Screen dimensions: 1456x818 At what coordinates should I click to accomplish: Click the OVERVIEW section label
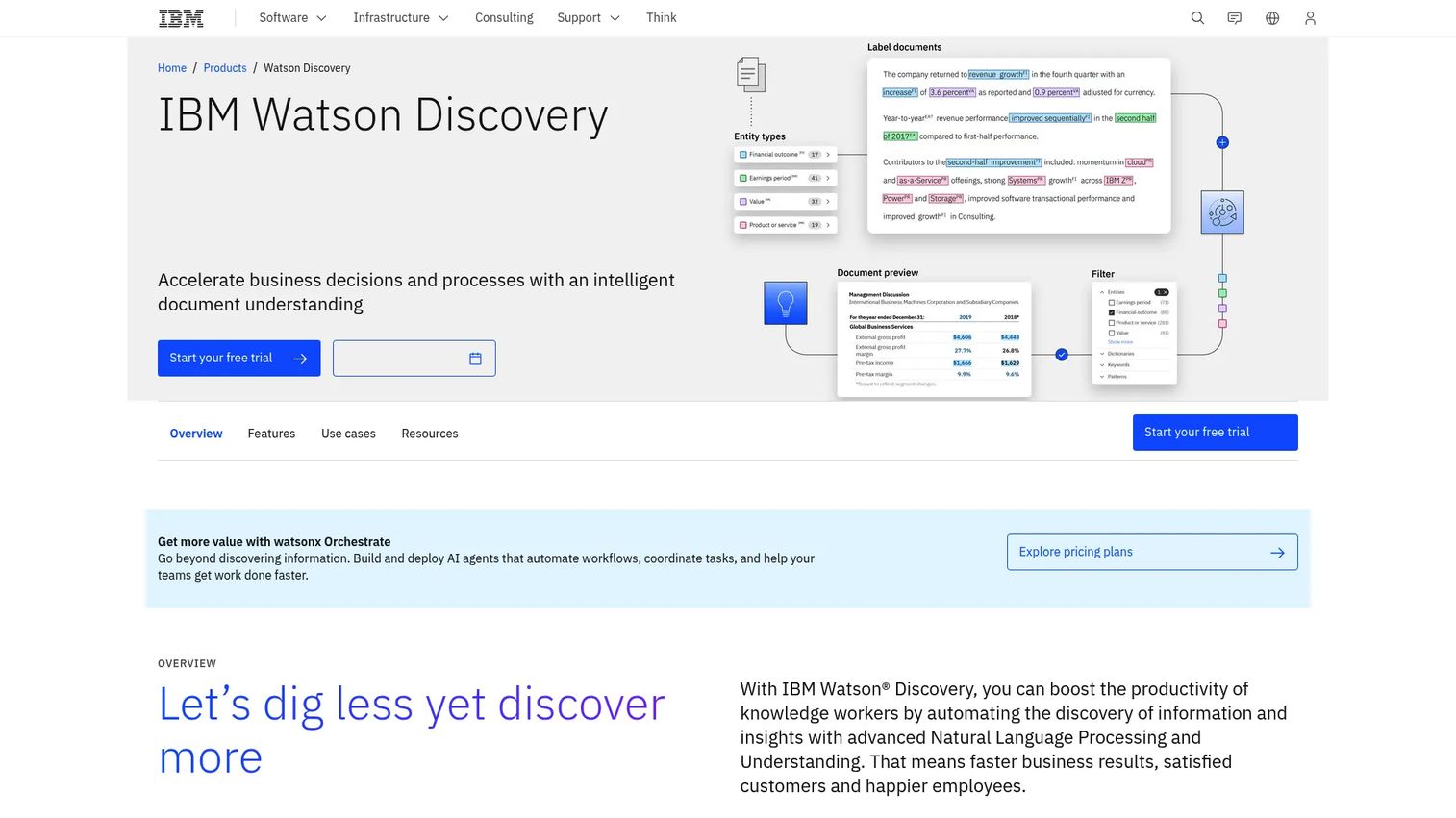pos(187,664)
